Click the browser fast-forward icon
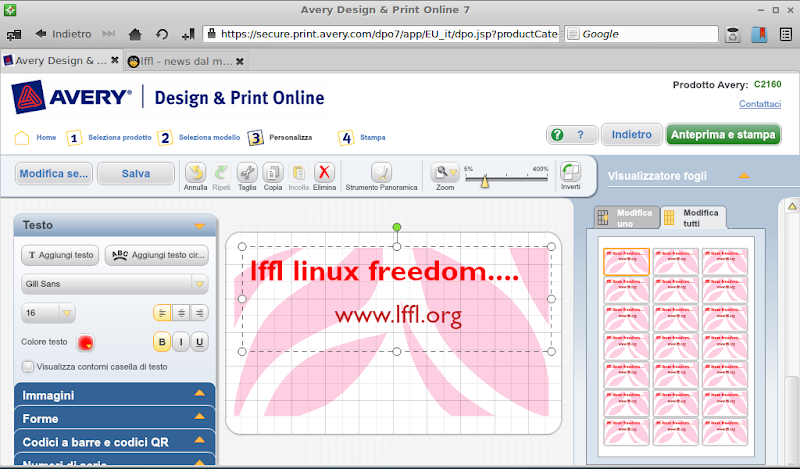800x469 pixels. 109,34
